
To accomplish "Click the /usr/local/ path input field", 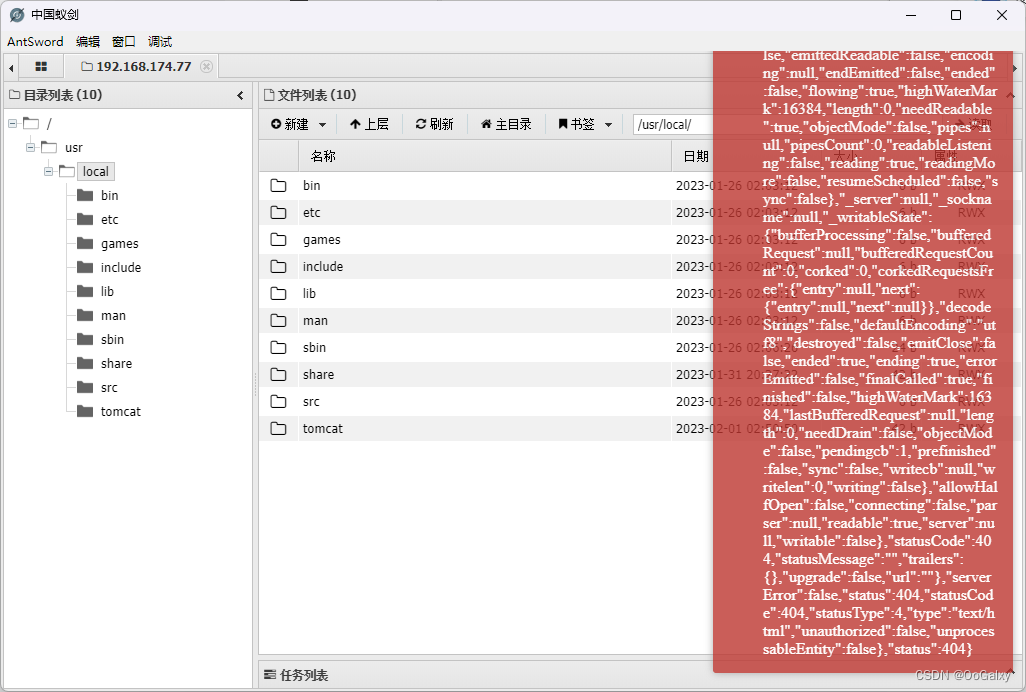I will click(674, 124).
